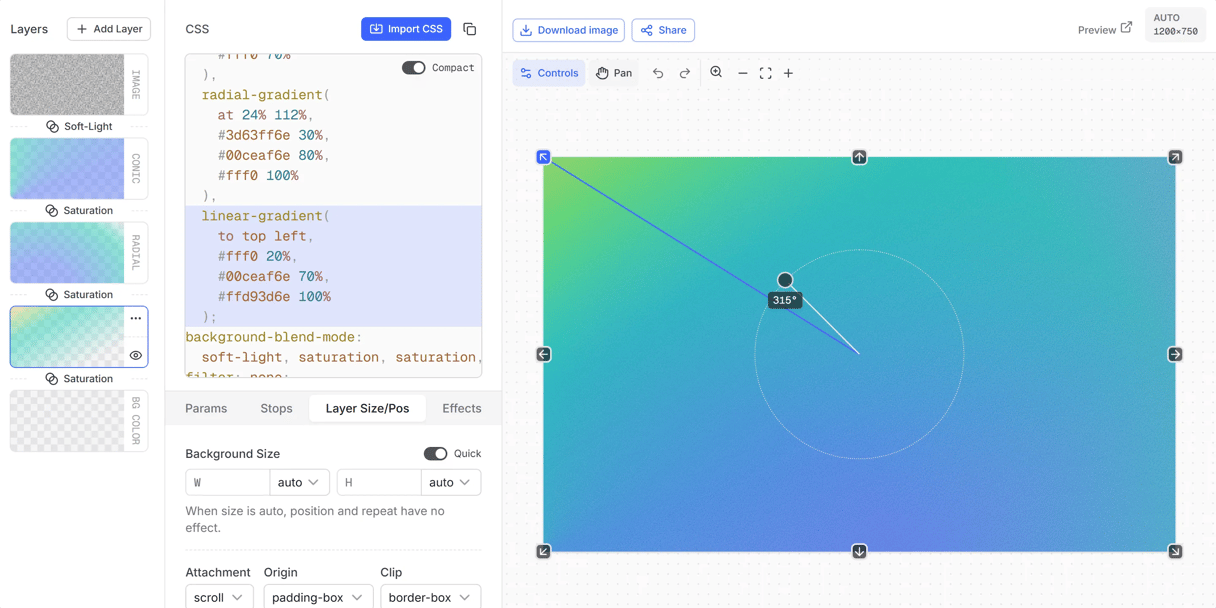Click the redo arrow icon
The width and height of the screenshot is (1216, 608).
[x=684, y=72]
